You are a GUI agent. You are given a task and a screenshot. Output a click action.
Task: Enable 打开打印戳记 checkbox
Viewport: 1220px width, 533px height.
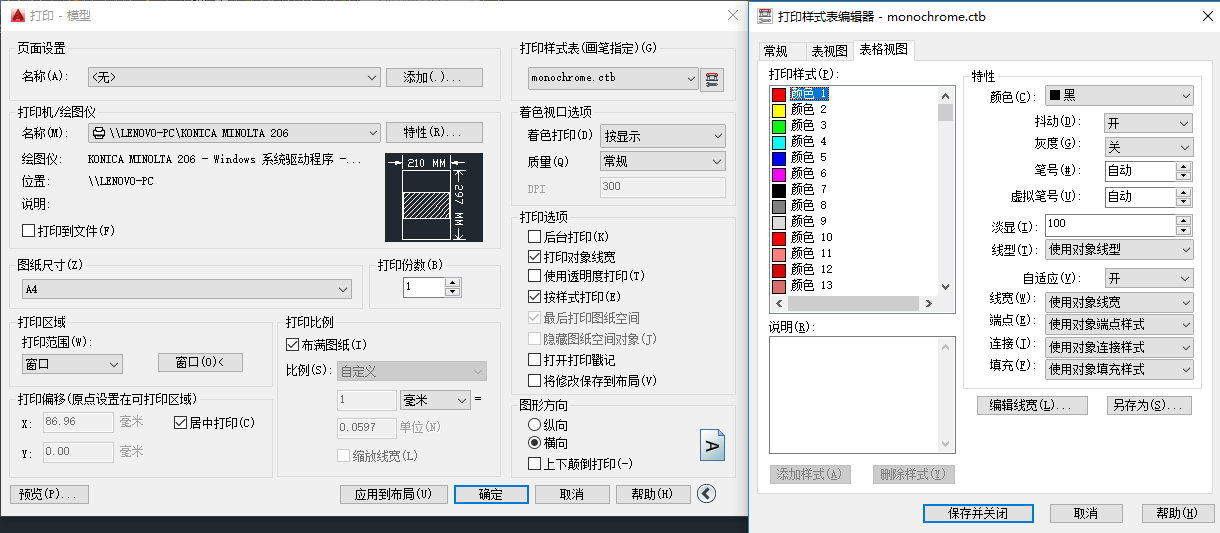coord(535,360)
